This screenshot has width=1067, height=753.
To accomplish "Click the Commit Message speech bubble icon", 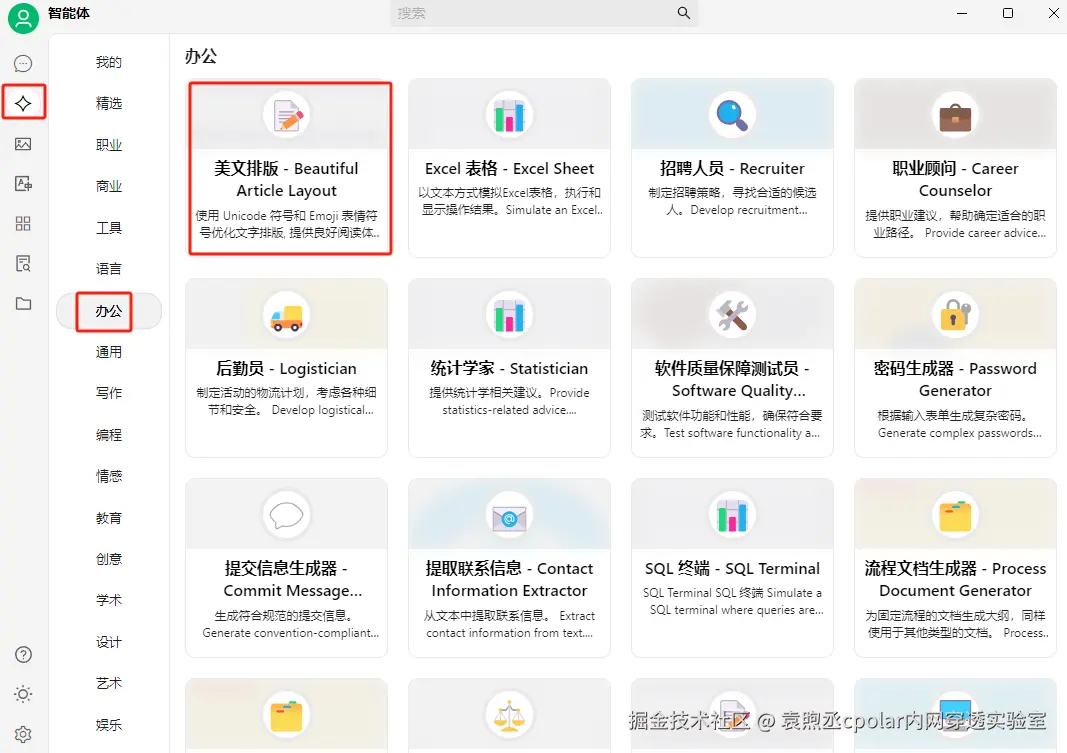I will [x=287, y=515].
